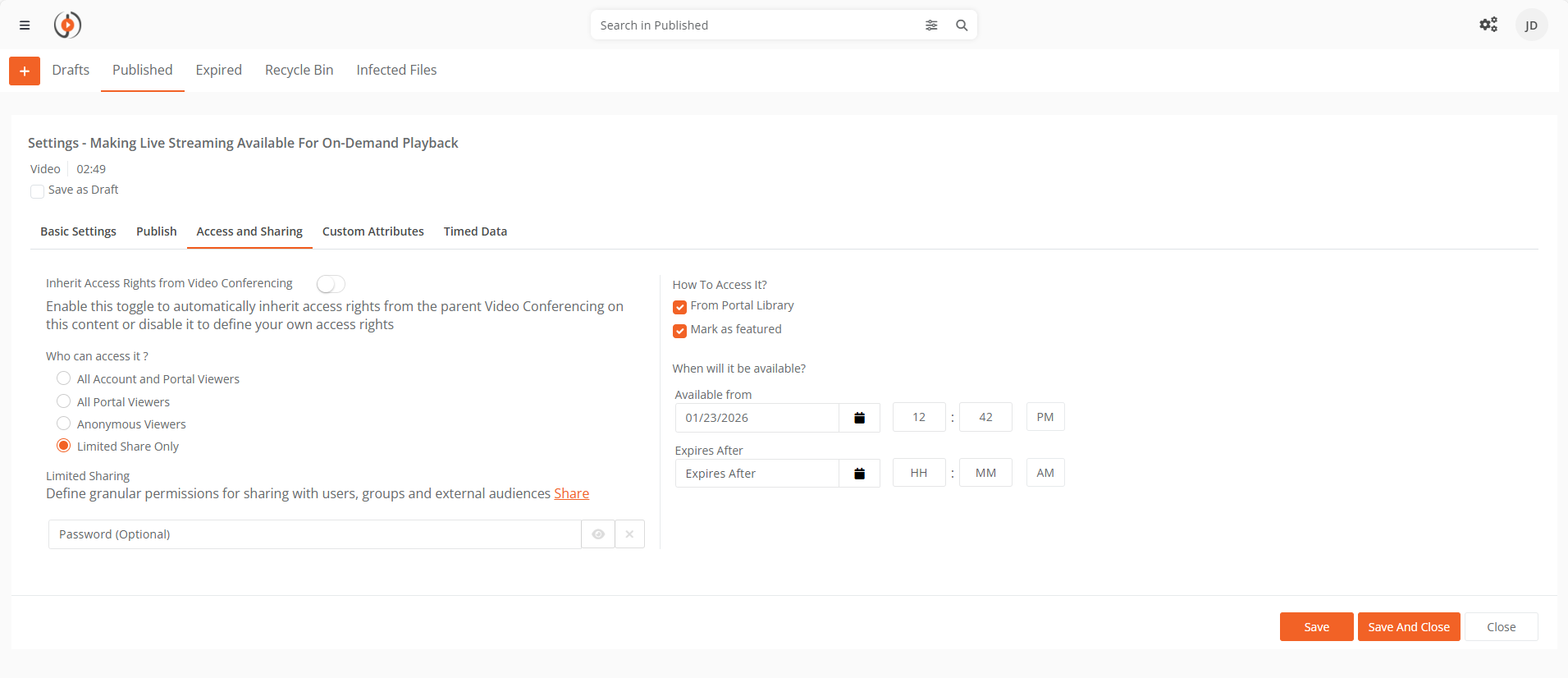The height and width of the screenshot is (678, 1568).
Task: Open the Expires After calendar picker
Action: (x=859, y=474)
